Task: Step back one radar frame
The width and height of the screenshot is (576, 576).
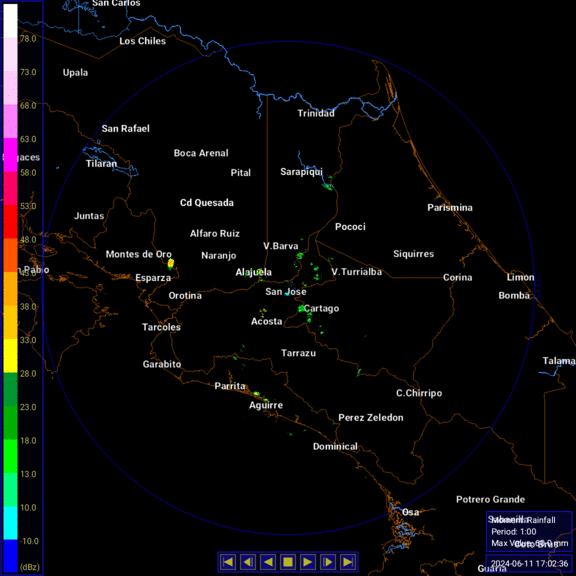Action: click(x=248, y=562)
